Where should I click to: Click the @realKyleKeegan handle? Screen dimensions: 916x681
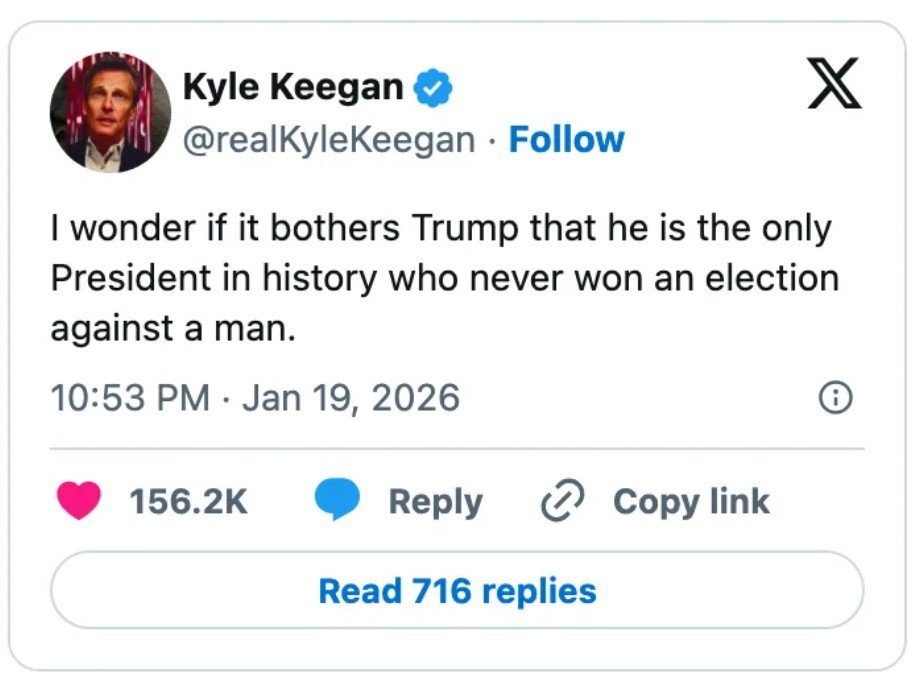(328, 139)
